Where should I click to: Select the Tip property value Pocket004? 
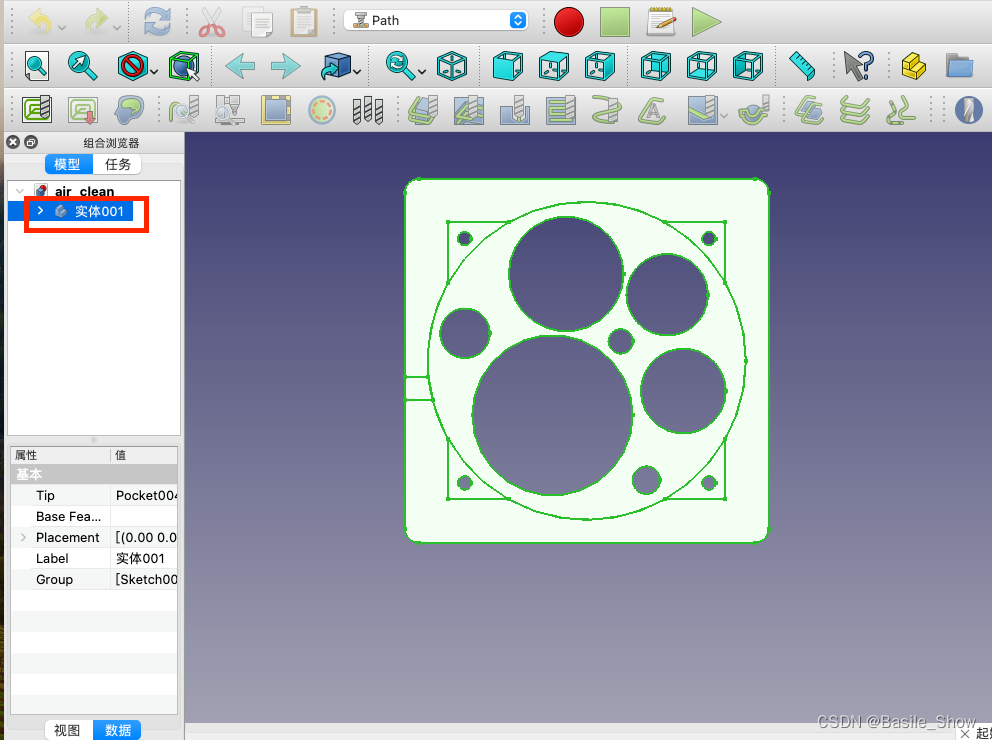[x=145, y=495]
